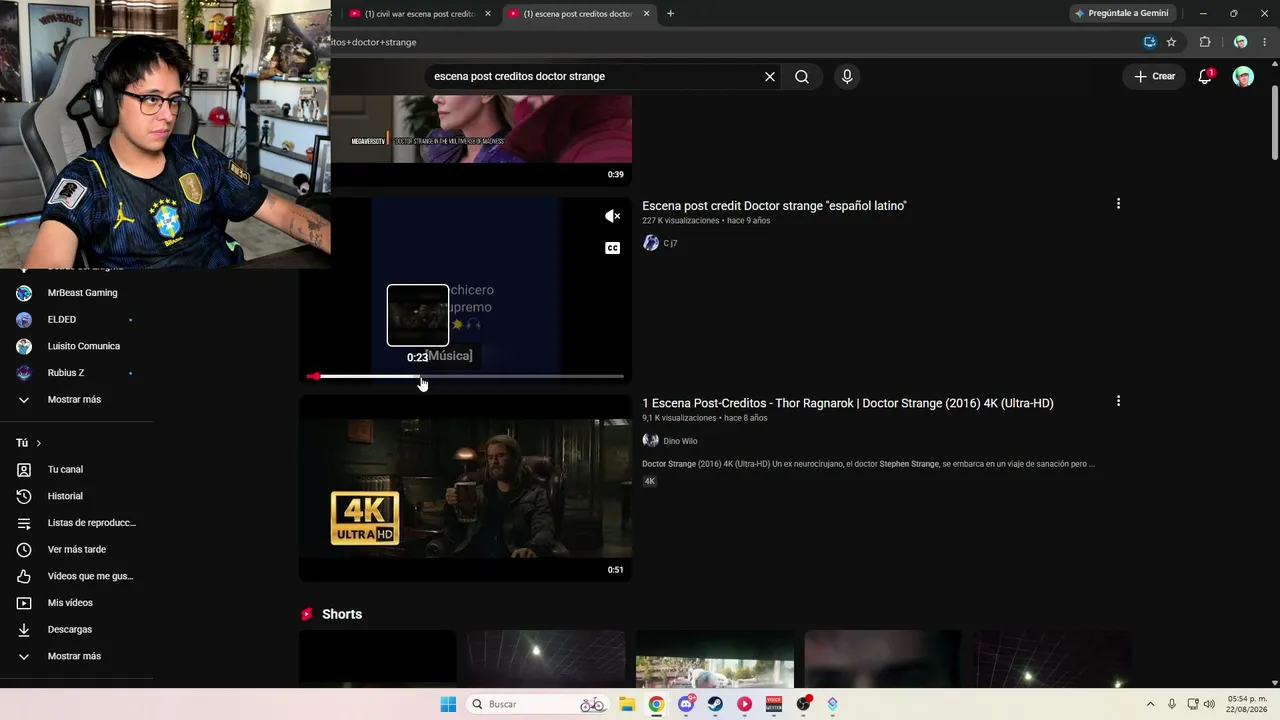Unmute the inline video preview
This screenshot has width=1280, height=720.
pos(613,216)
